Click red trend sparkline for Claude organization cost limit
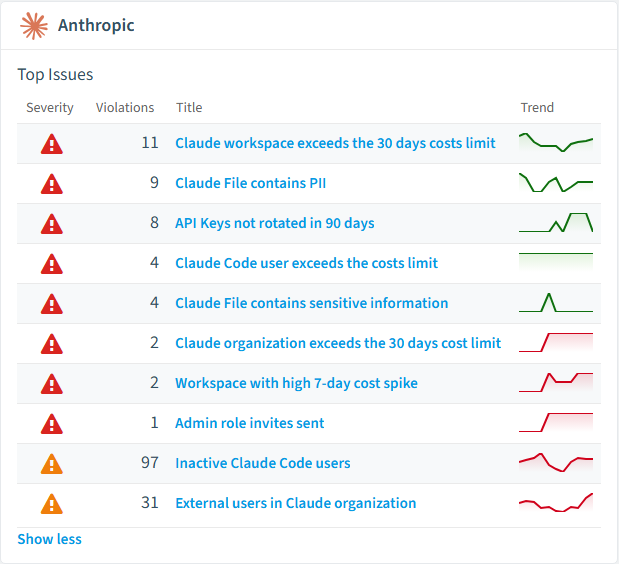This screenshot has width=619, height=564. pos(556,343)
